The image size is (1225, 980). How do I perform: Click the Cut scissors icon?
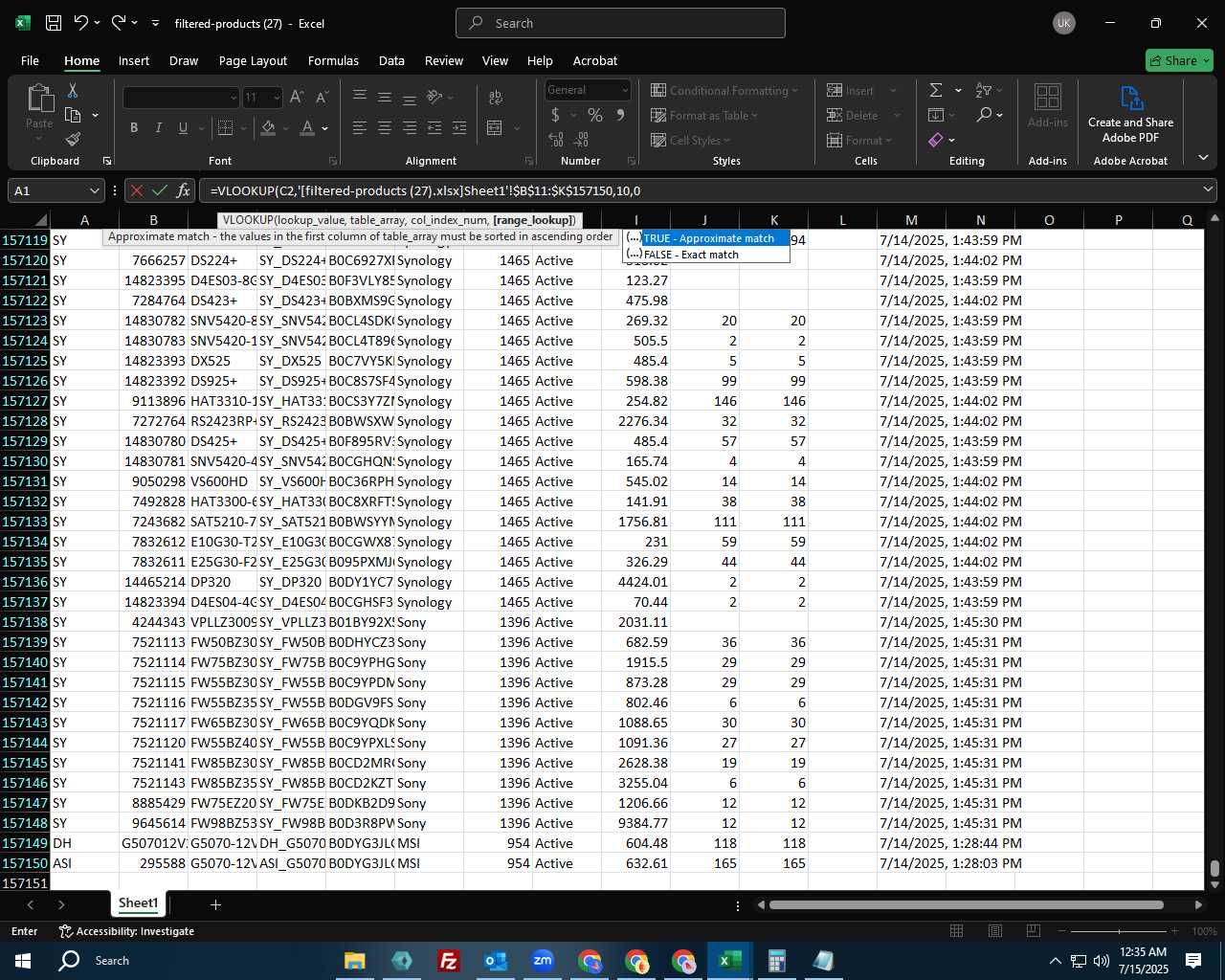72,91
